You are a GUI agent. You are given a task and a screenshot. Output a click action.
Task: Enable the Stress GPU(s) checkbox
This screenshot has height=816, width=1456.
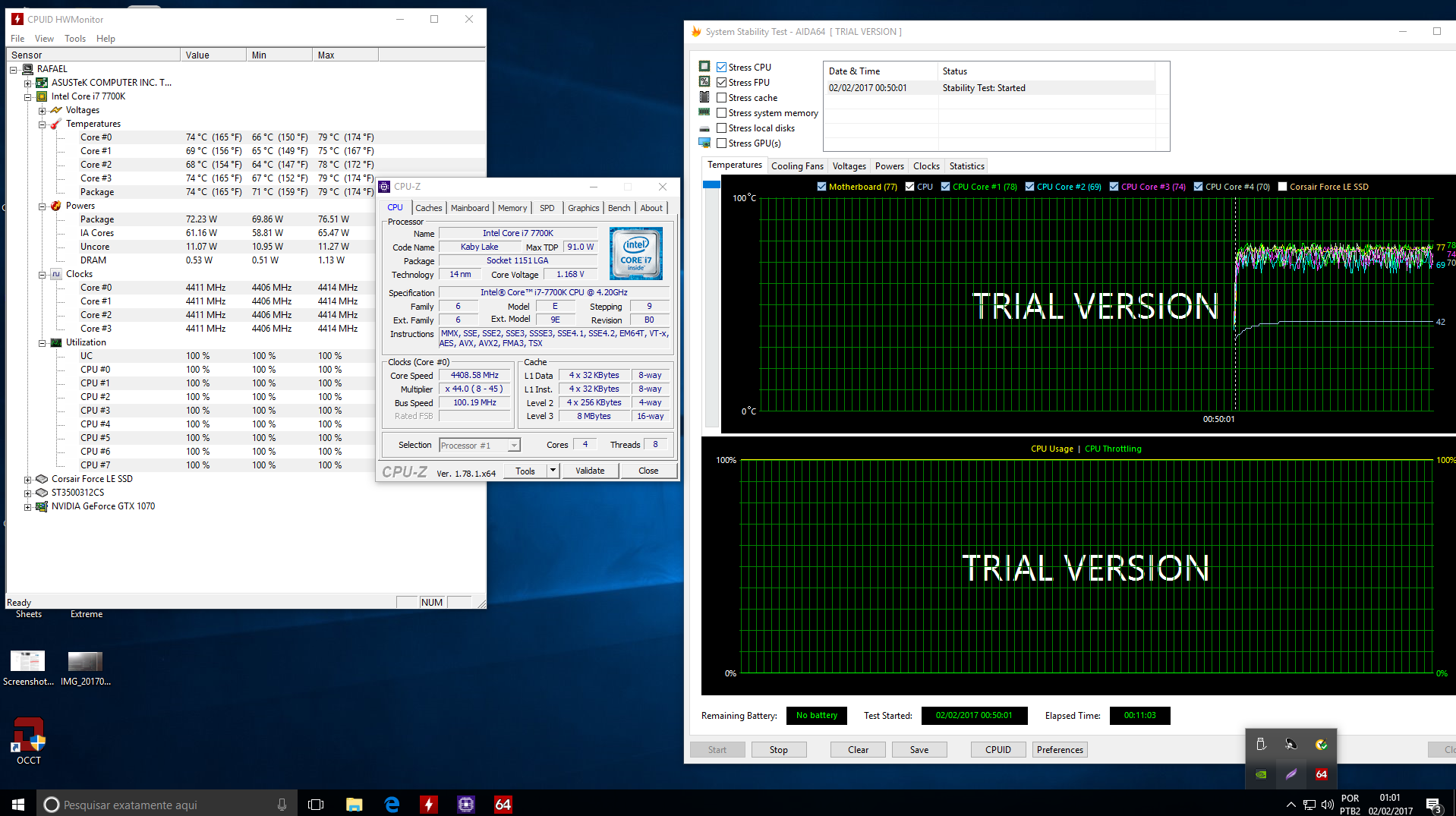point(722,143)
